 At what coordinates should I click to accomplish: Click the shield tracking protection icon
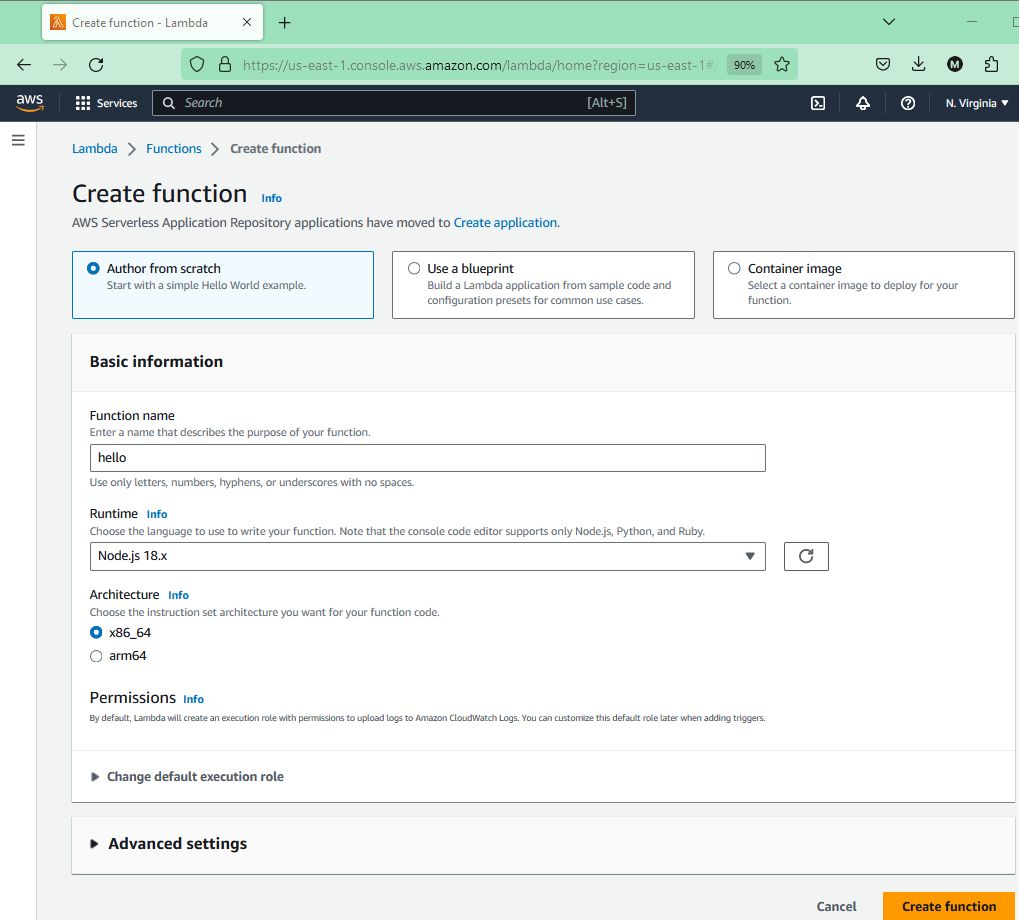click(197, 64)
